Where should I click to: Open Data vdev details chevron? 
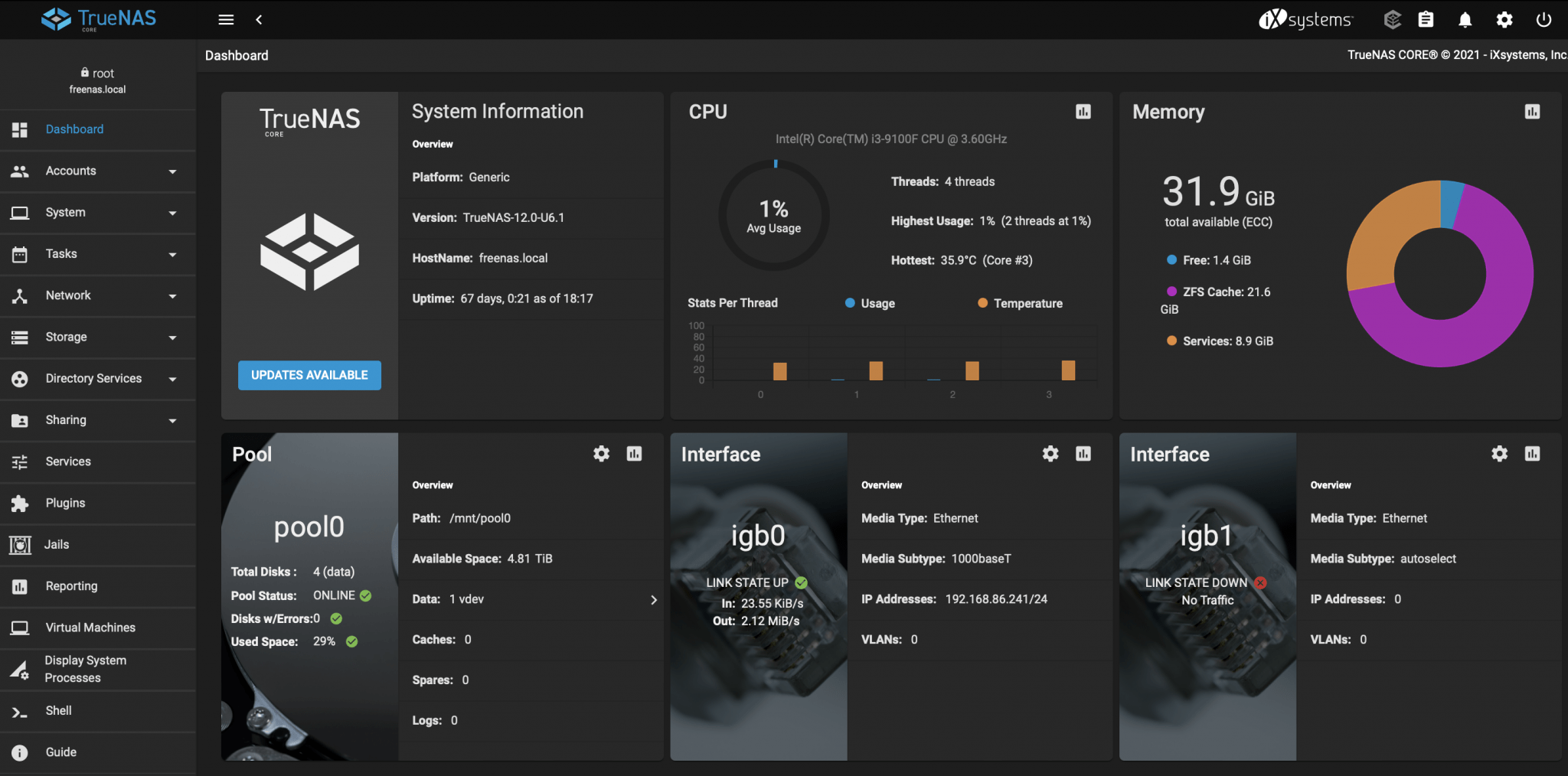[653, 600]
